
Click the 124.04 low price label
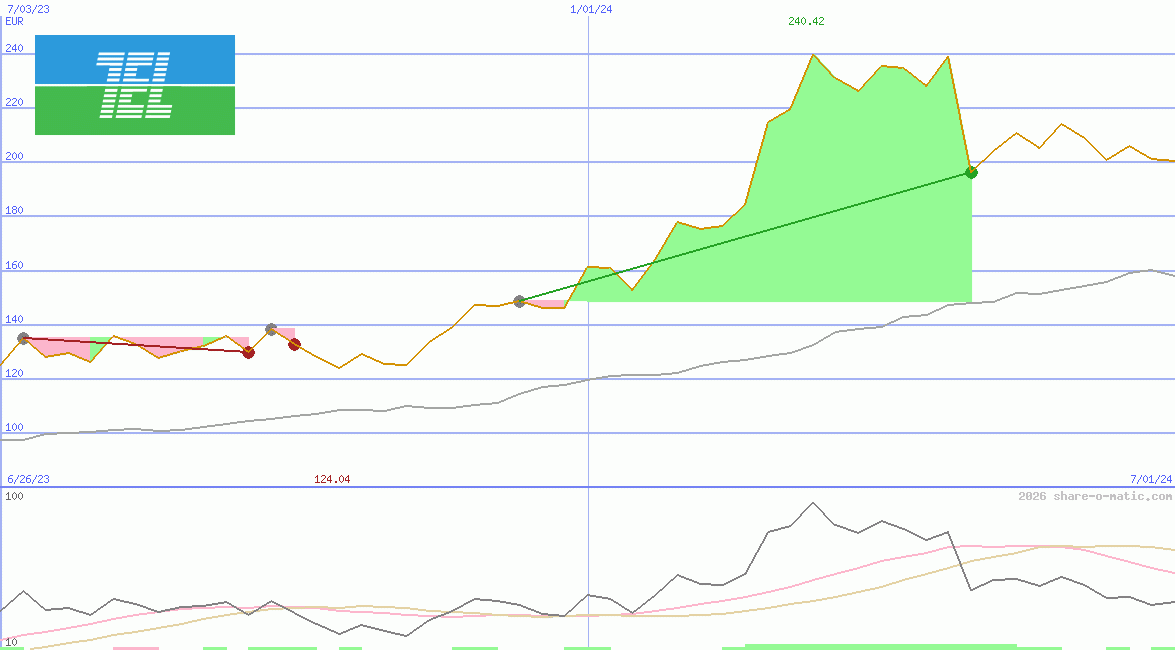coord(332,479)
